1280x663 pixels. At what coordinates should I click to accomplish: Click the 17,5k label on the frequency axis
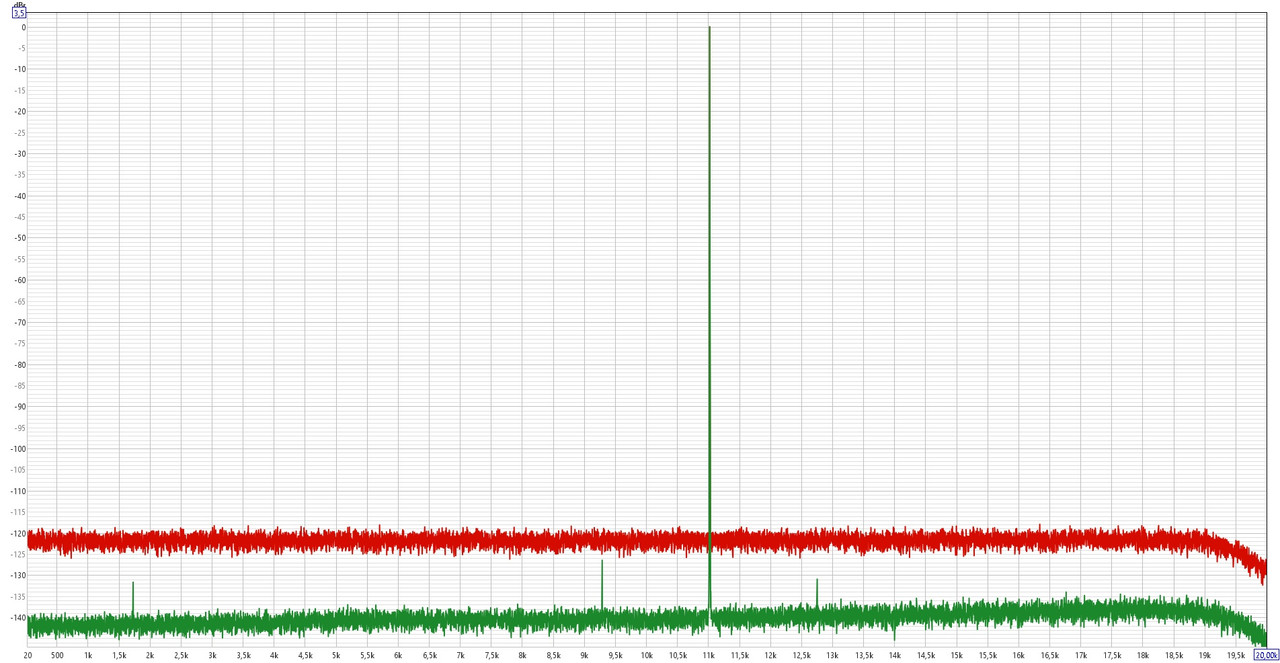[x=1111, y=655]
